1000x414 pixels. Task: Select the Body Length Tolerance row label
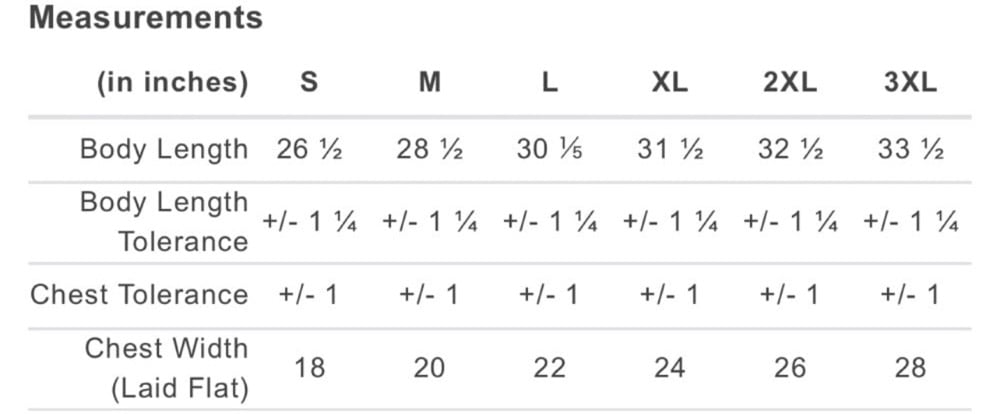point(164,221)
